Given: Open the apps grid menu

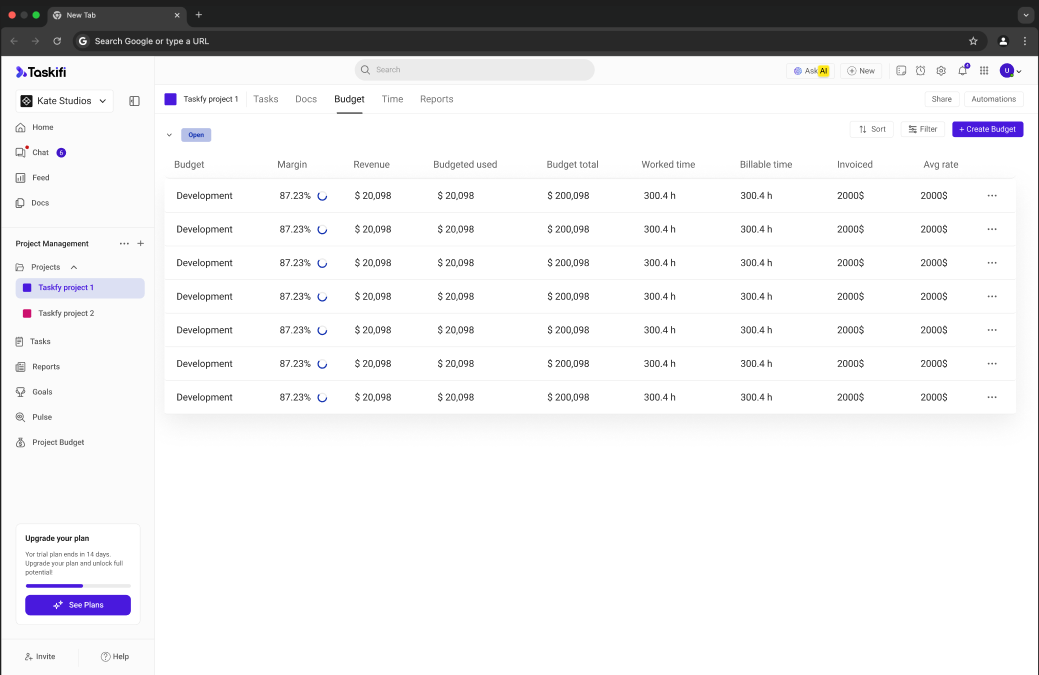Looking at the screenshot, I should click(x=984, y=71).
